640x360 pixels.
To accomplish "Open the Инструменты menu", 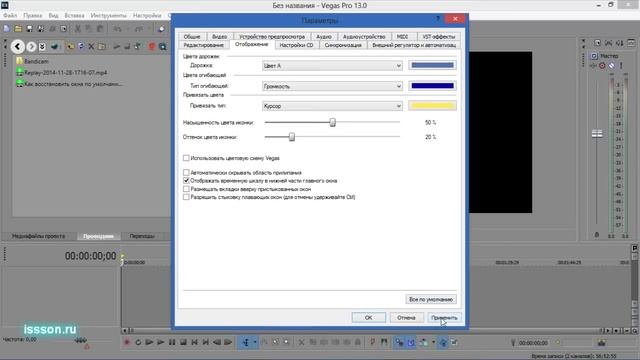I will point(109,16).
